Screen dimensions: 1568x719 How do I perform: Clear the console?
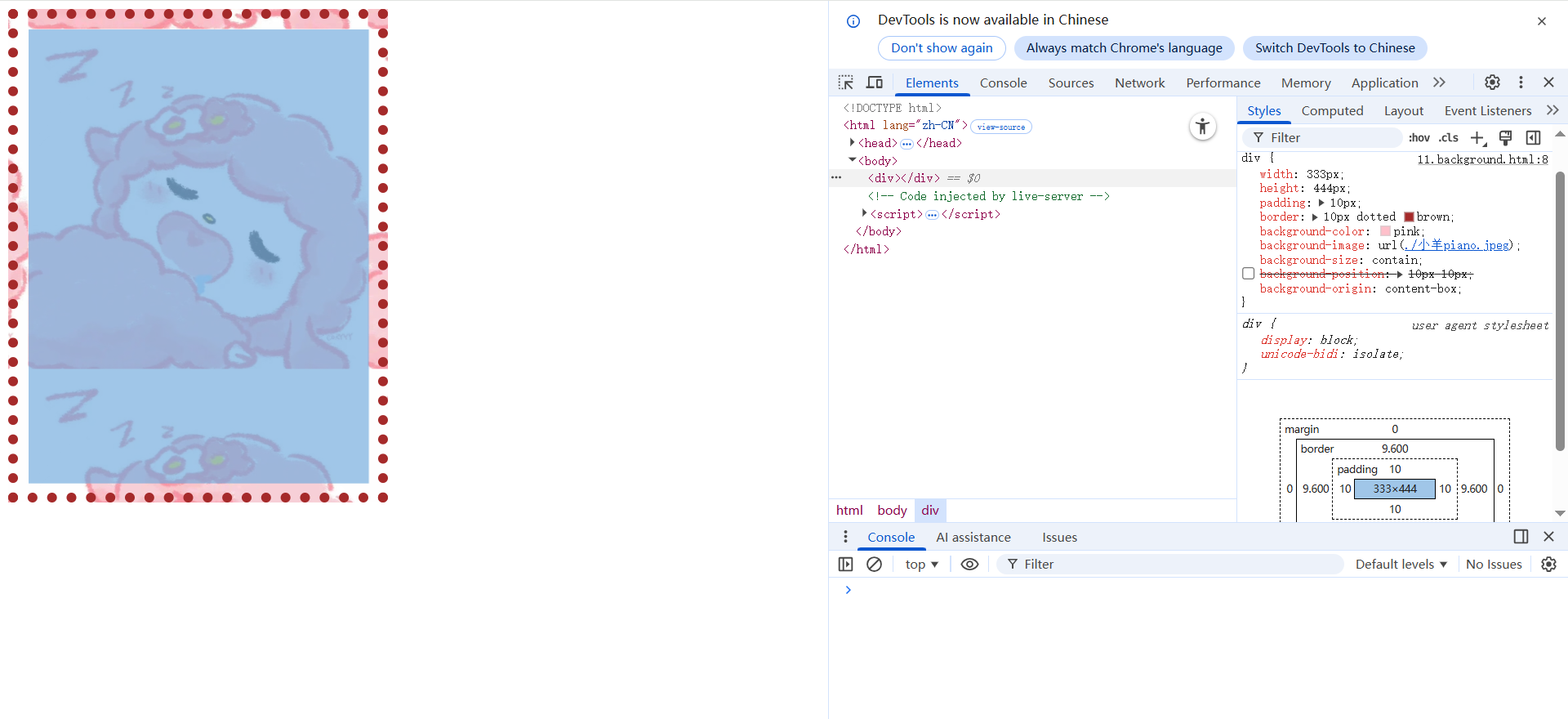click(874, 565)
